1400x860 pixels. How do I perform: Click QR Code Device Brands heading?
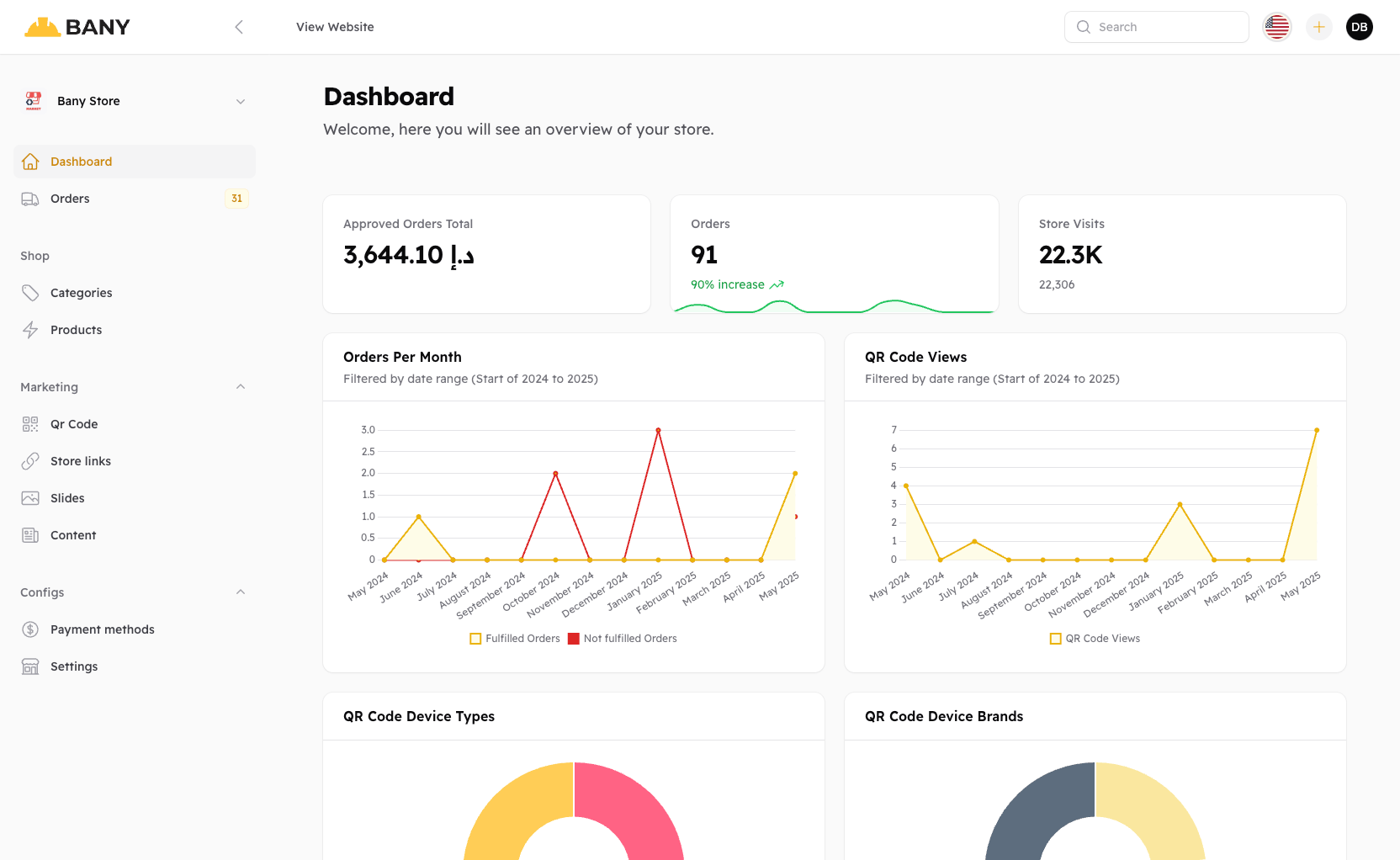(944, 716)
